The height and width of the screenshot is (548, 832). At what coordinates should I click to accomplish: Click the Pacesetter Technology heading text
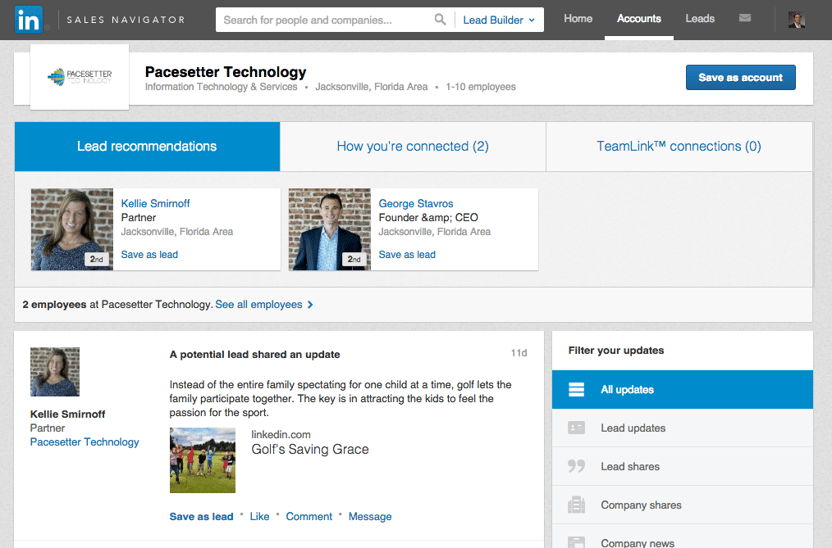[226, 72]
